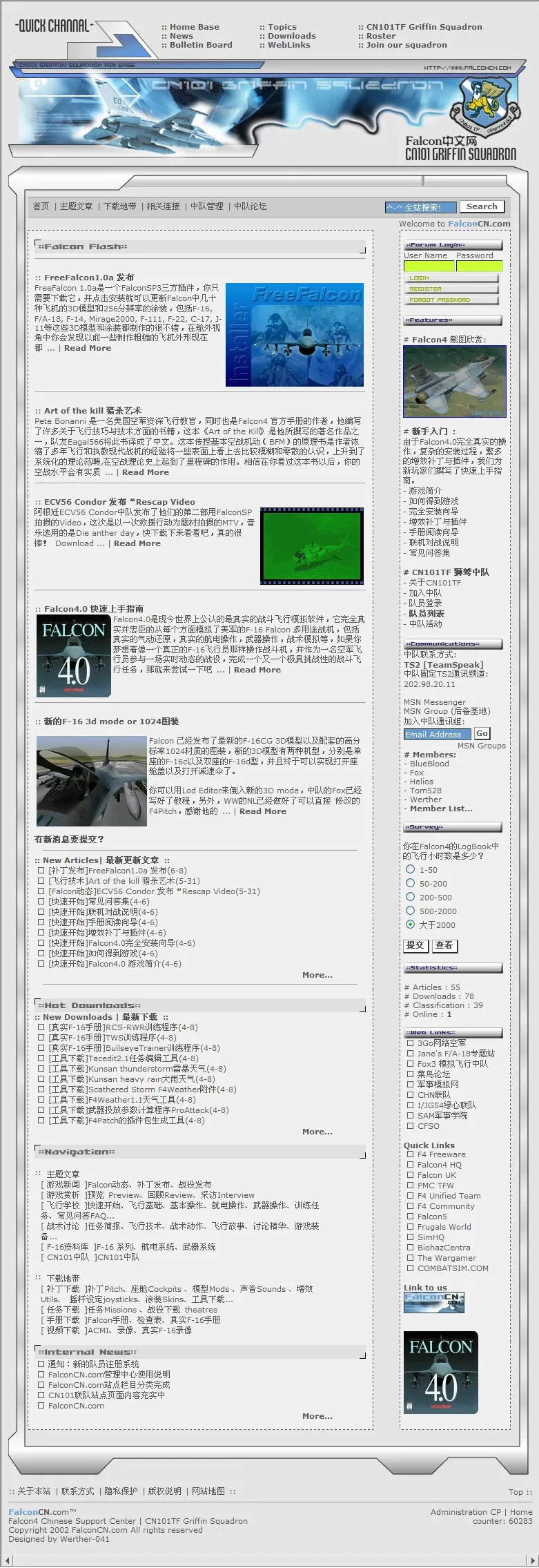
Task: Click the FORGOT PASSWORD button
Action: pyautogui.click(x=451, y=300)
